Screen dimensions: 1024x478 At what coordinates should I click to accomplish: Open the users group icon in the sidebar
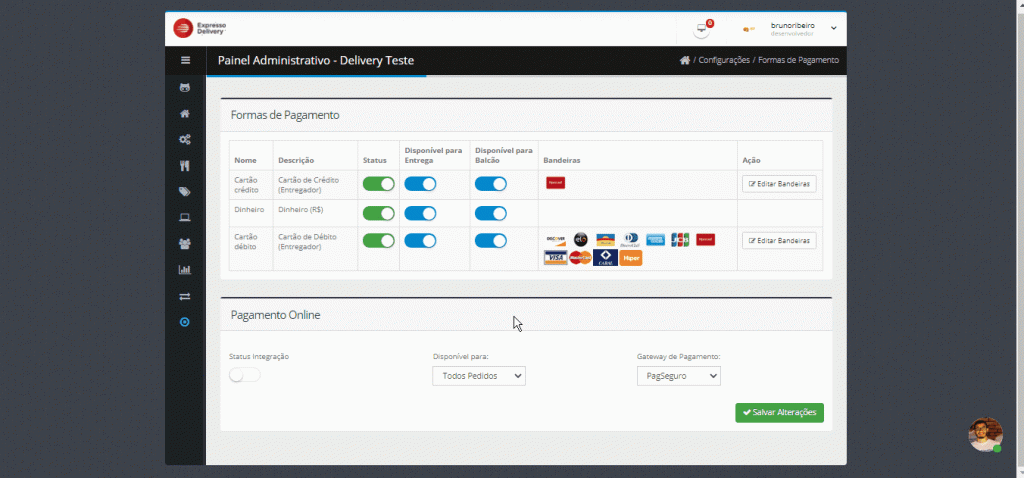click(185, 244)
